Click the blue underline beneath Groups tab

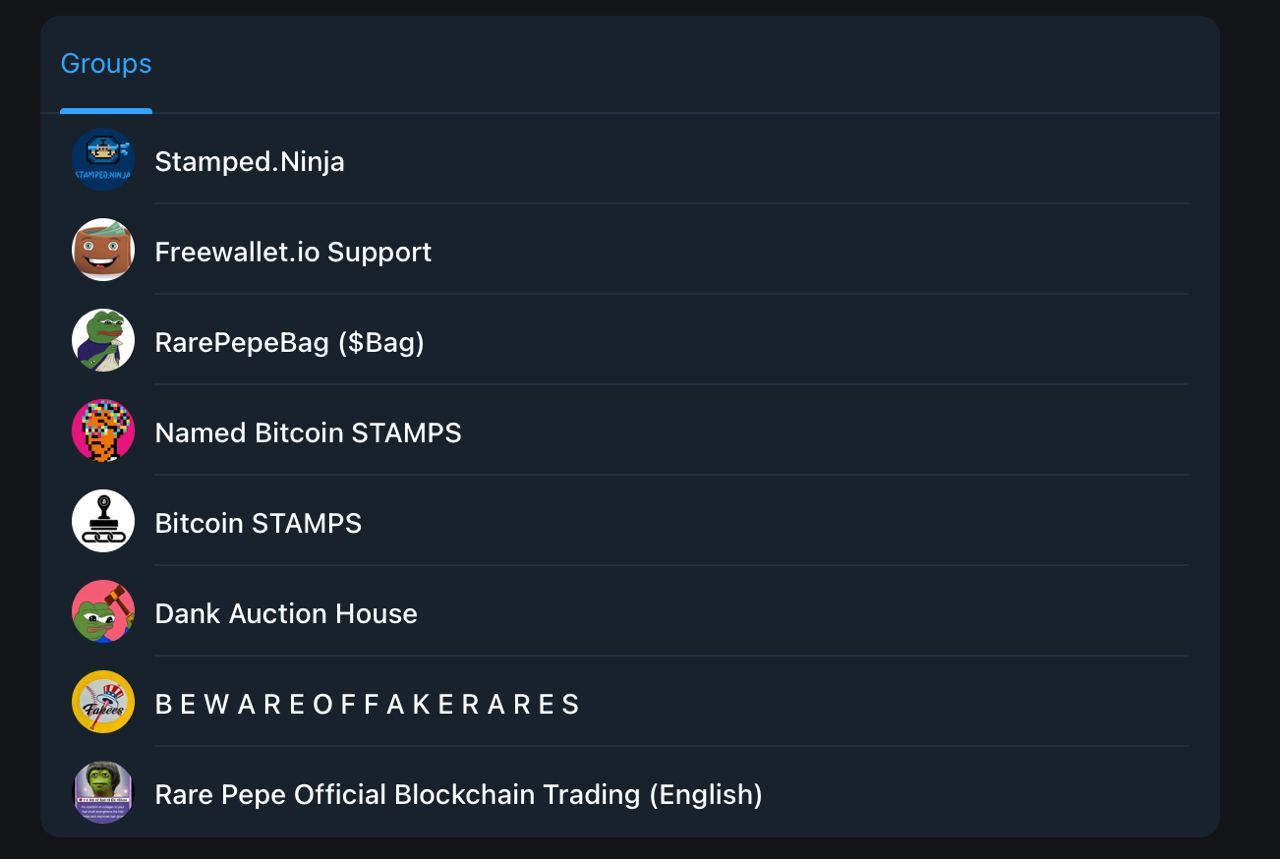(x=106, y=111)
